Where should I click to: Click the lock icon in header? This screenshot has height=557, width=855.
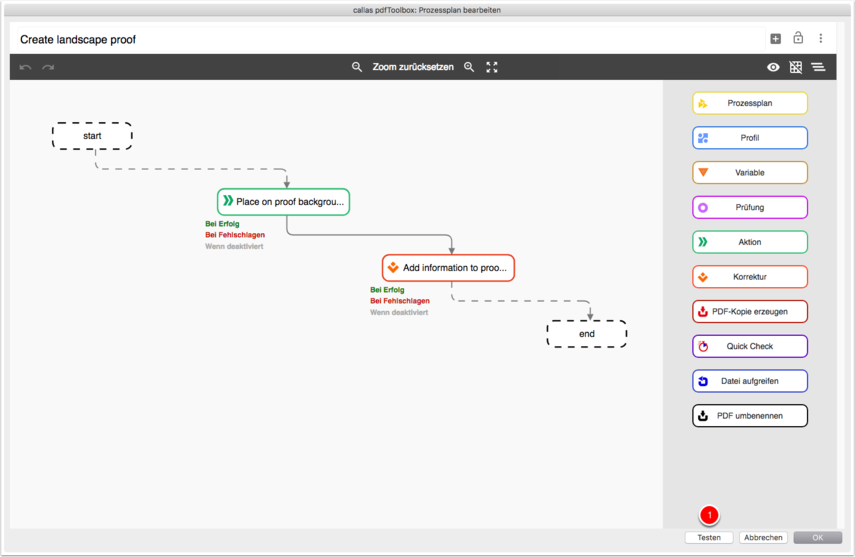point(798,39)
